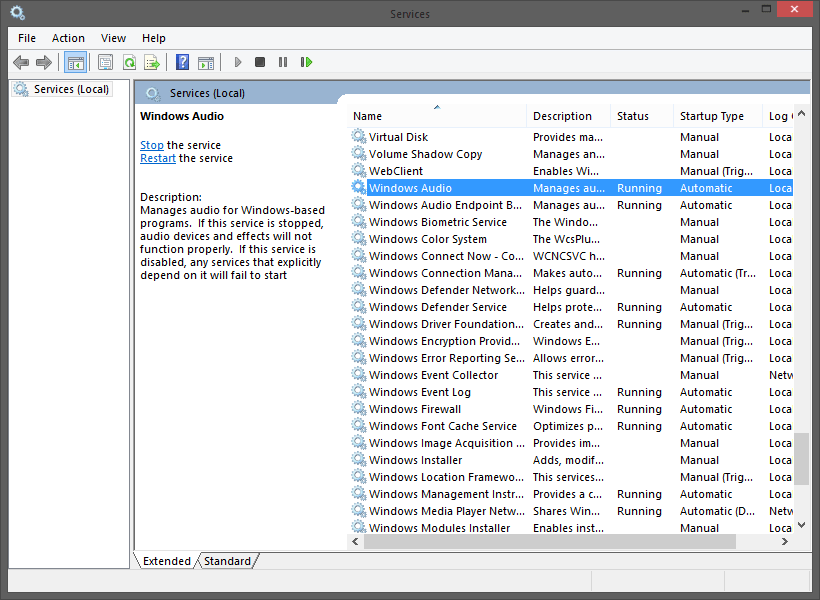Click gear icon beside Windows Firewall
The height and width of the screenshot is (600, 820).
[358, 409]
